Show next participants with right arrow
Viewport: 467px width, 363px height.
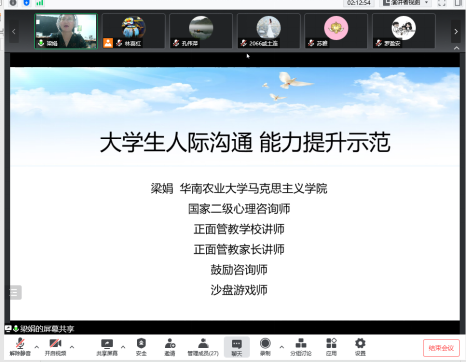click(x=456, y=32)
